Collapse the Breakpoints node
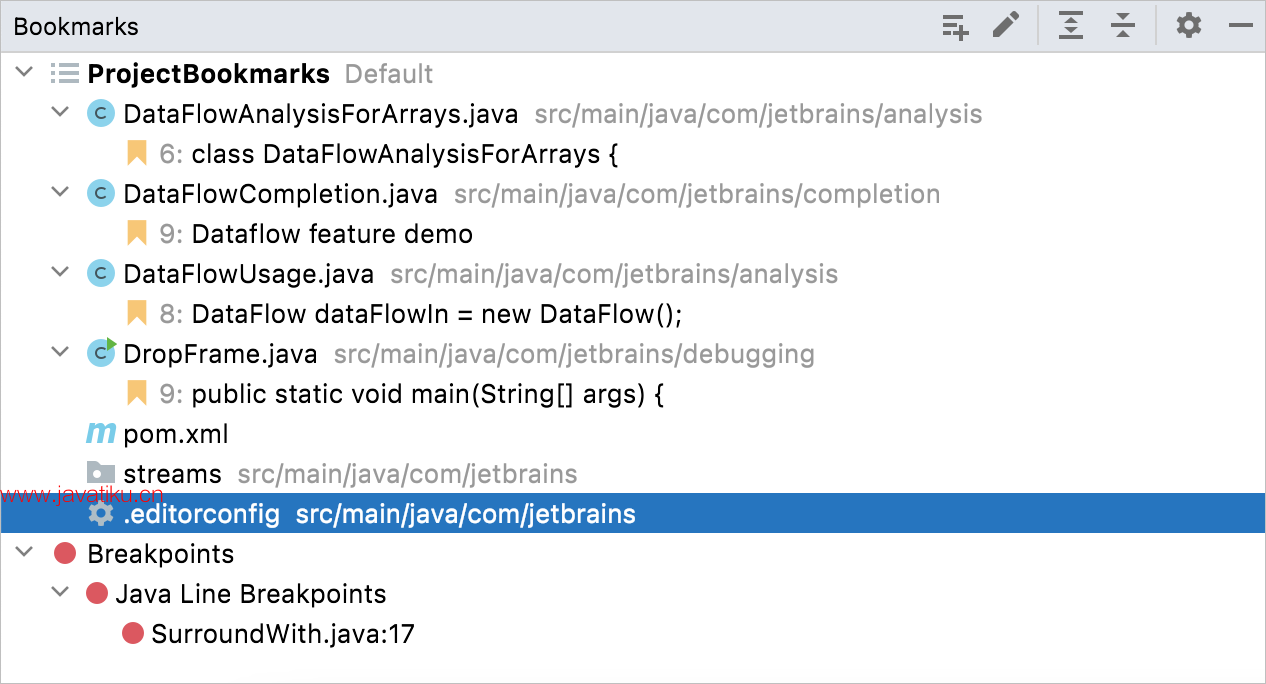Screen dimensions: 1266x684 pos(25,554)
